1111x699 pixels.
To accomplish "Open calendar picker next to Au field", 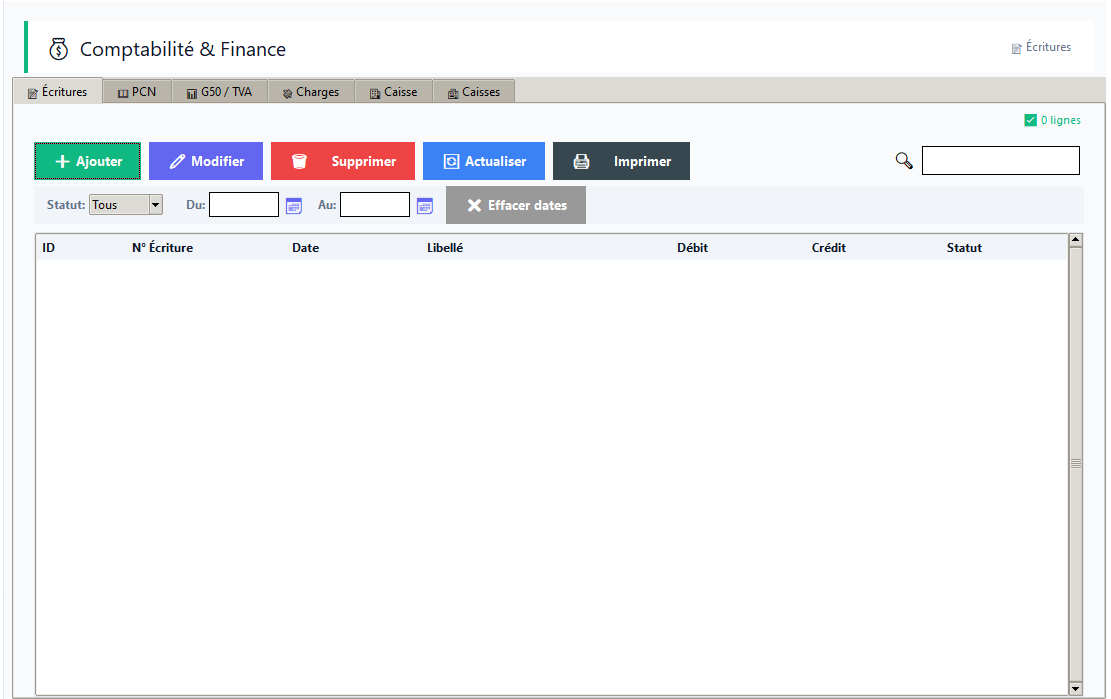I will click(x=424, y=205).
